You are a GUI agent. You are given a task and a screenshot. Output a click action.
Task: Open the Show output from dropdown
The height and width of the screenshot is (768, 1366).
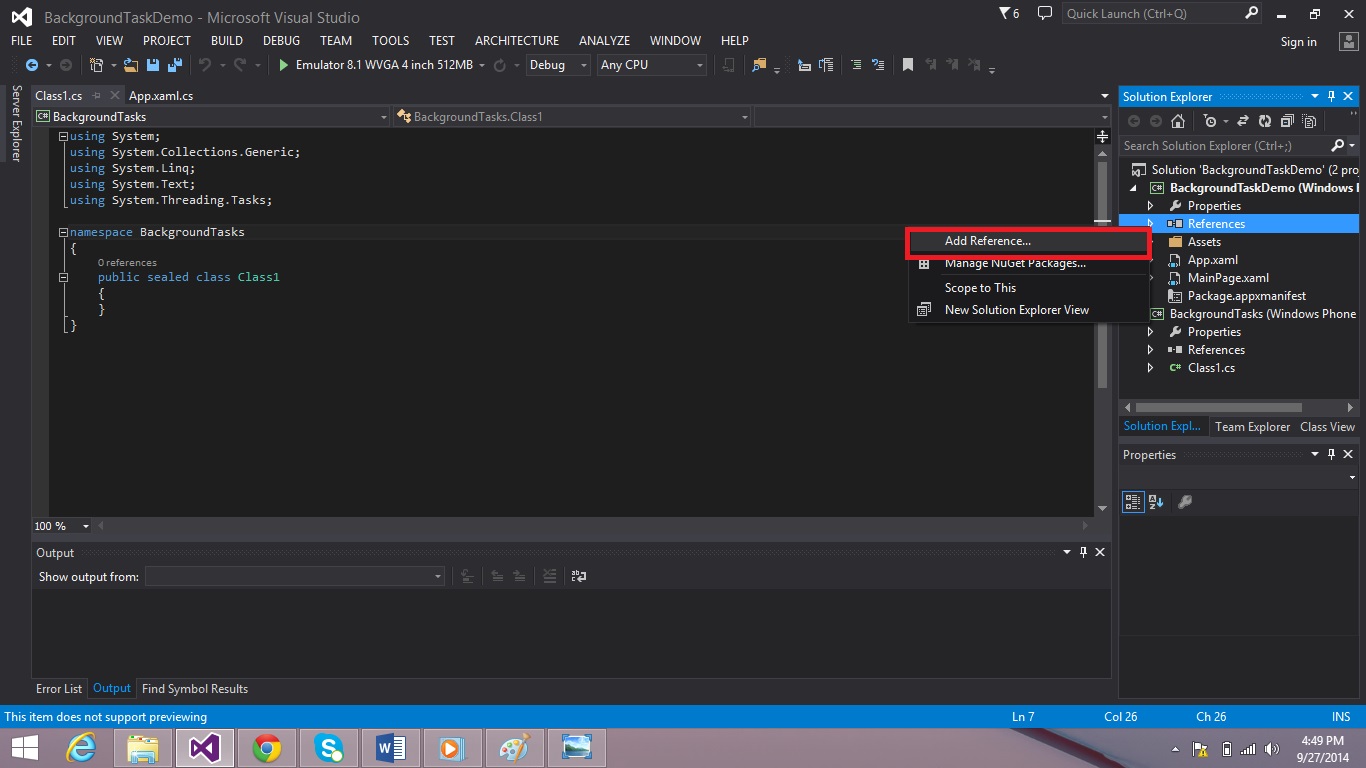(295, 576)
